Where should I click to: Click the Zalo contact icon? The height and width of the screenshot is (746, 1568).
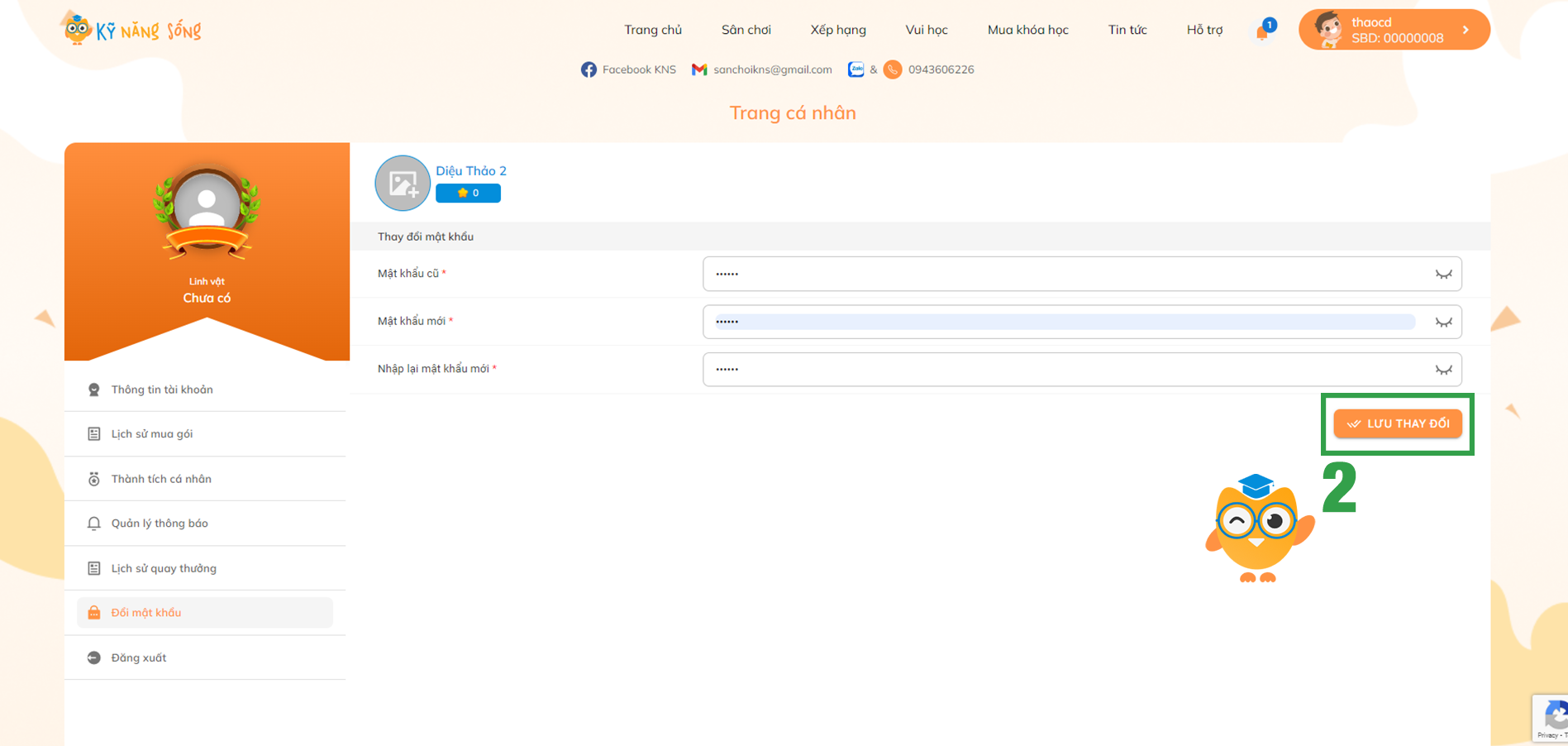[x=855, y=69]
